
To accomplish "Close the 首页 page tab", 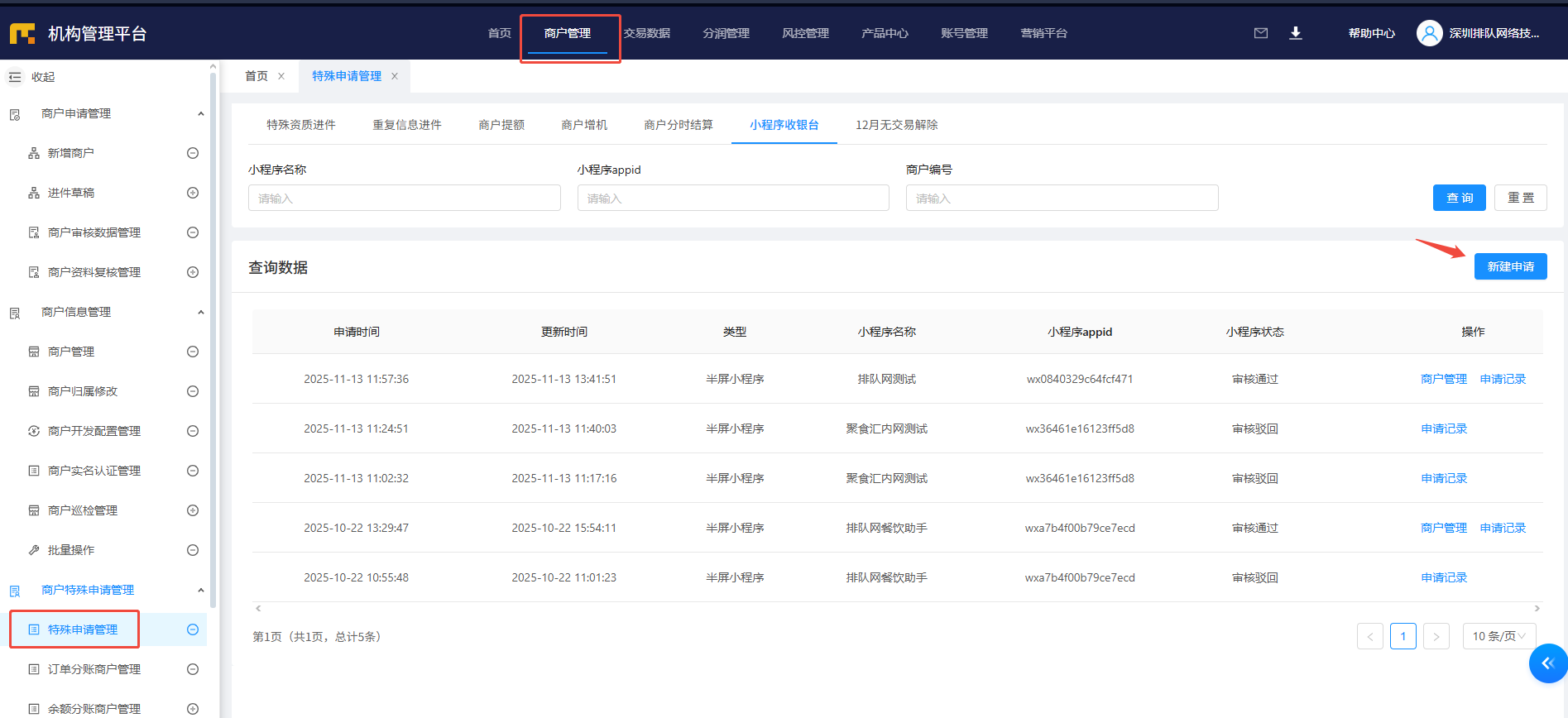I will pyautogui.click(x=281, y=76).
